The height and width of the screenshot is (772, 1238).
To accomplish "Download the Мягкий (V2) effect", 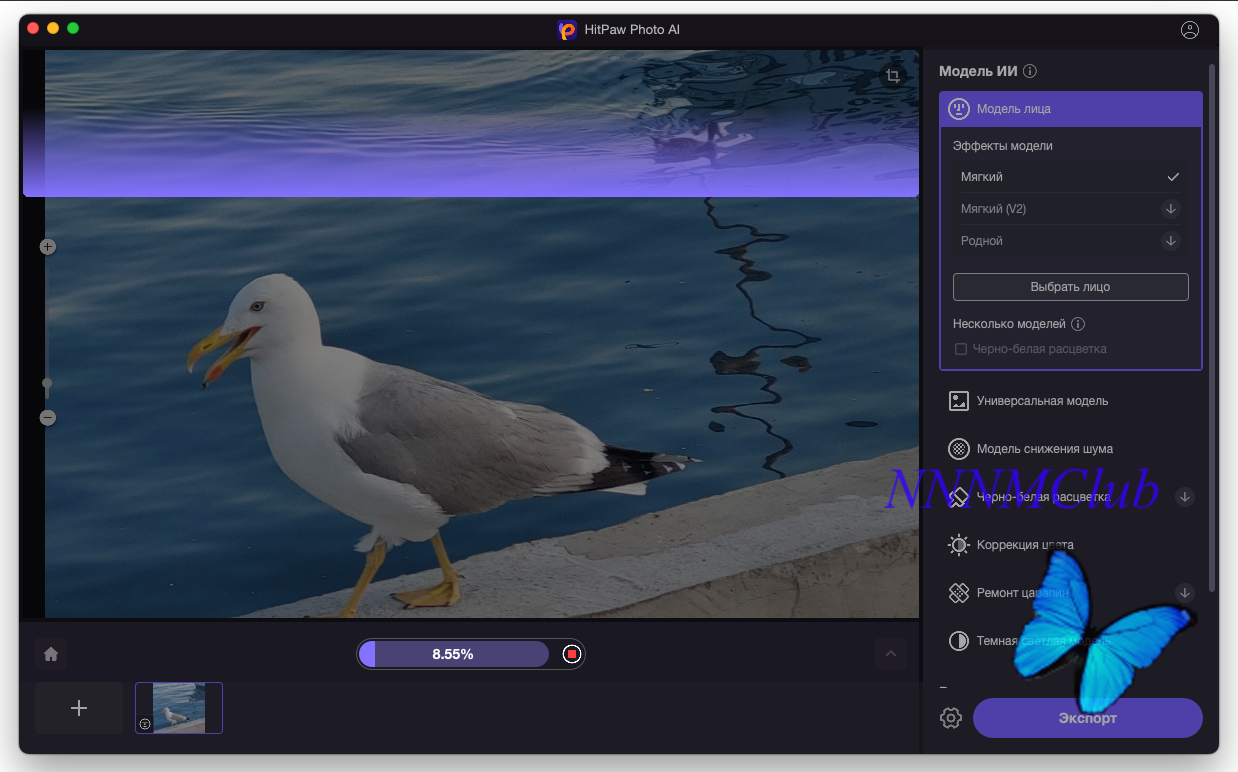I will pyautogui.click(x=1171, y=209).
